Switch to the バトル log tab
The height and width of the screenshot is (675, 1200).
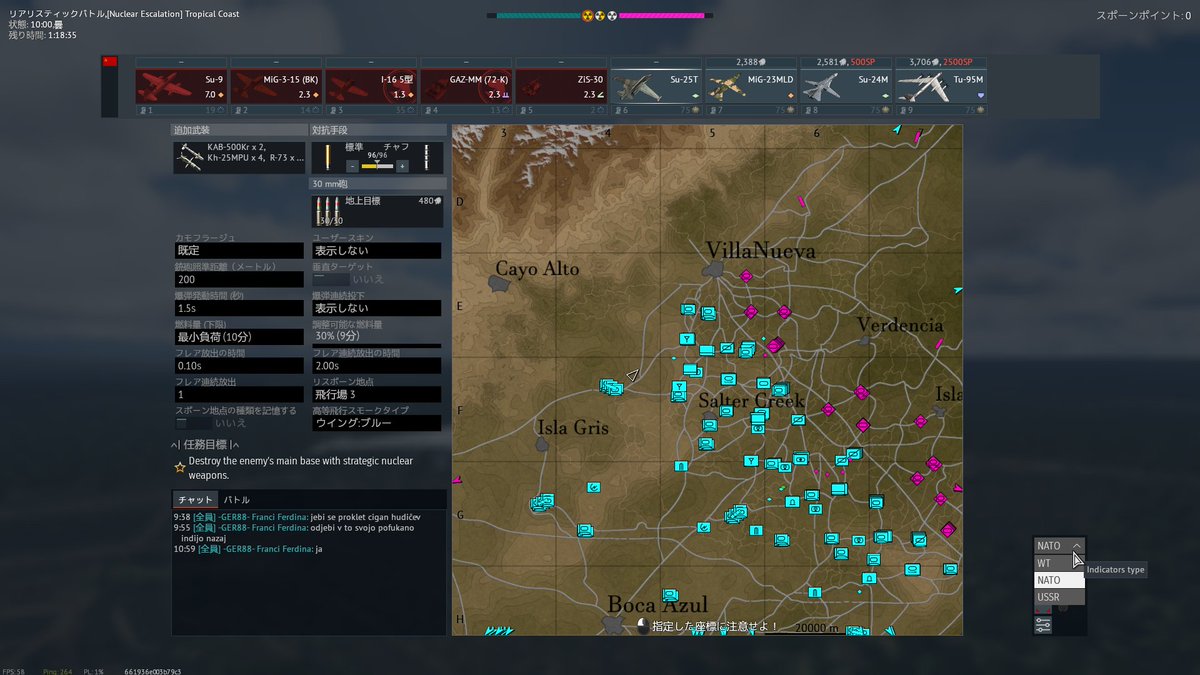click(236, 500)
